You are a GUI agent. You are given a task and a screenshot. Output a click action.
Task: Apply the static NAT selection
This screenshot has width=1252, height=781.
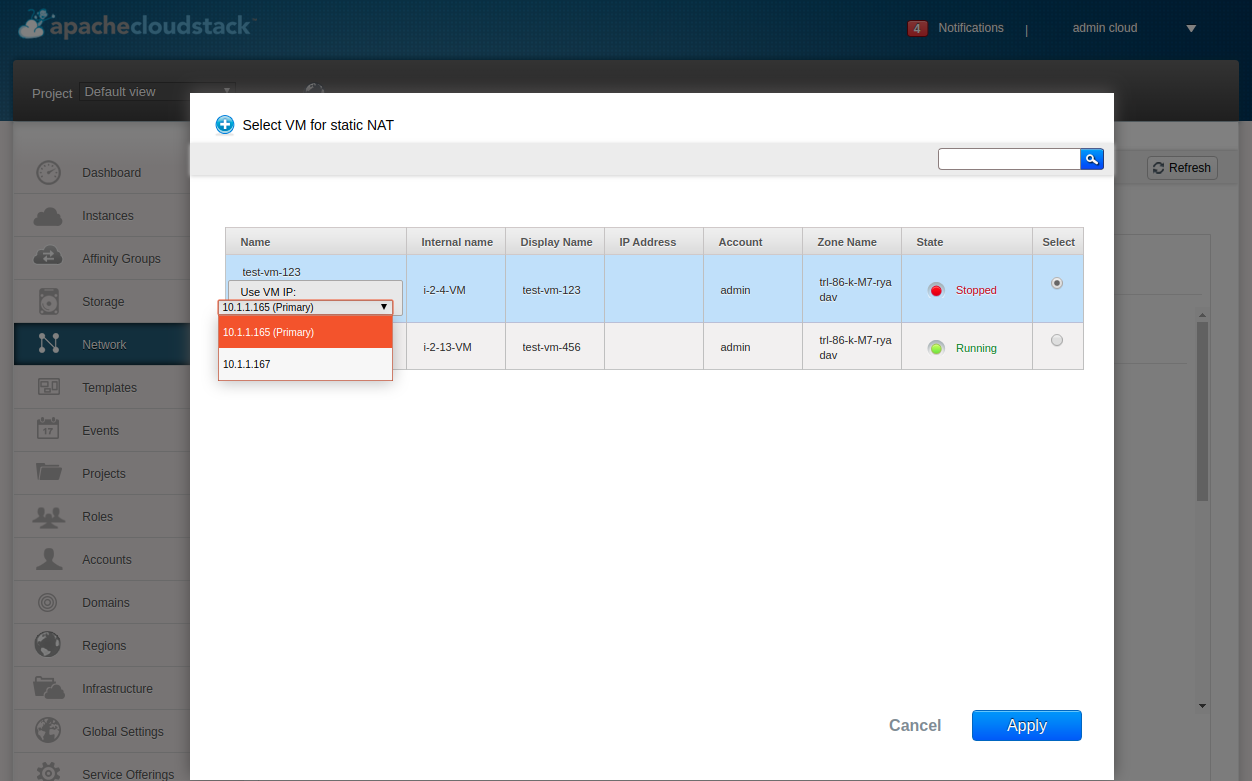[1026, 725]
